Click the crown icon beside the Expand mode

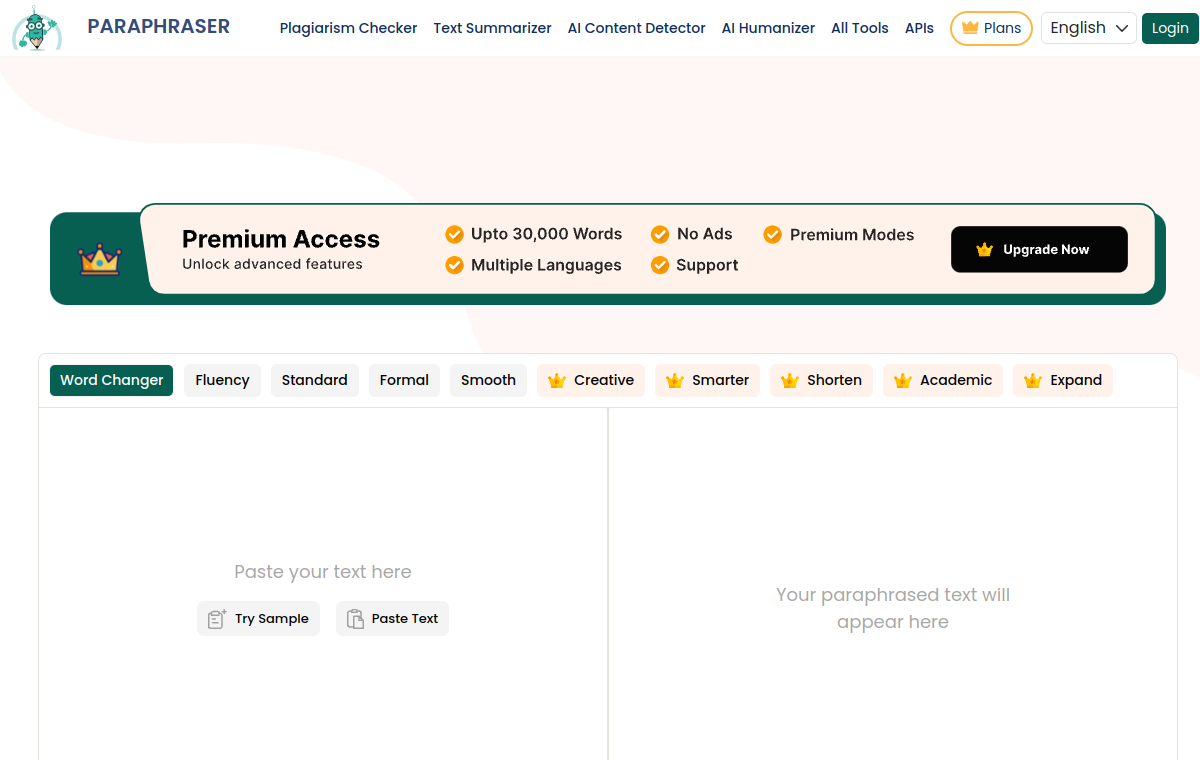[1033, 380]
